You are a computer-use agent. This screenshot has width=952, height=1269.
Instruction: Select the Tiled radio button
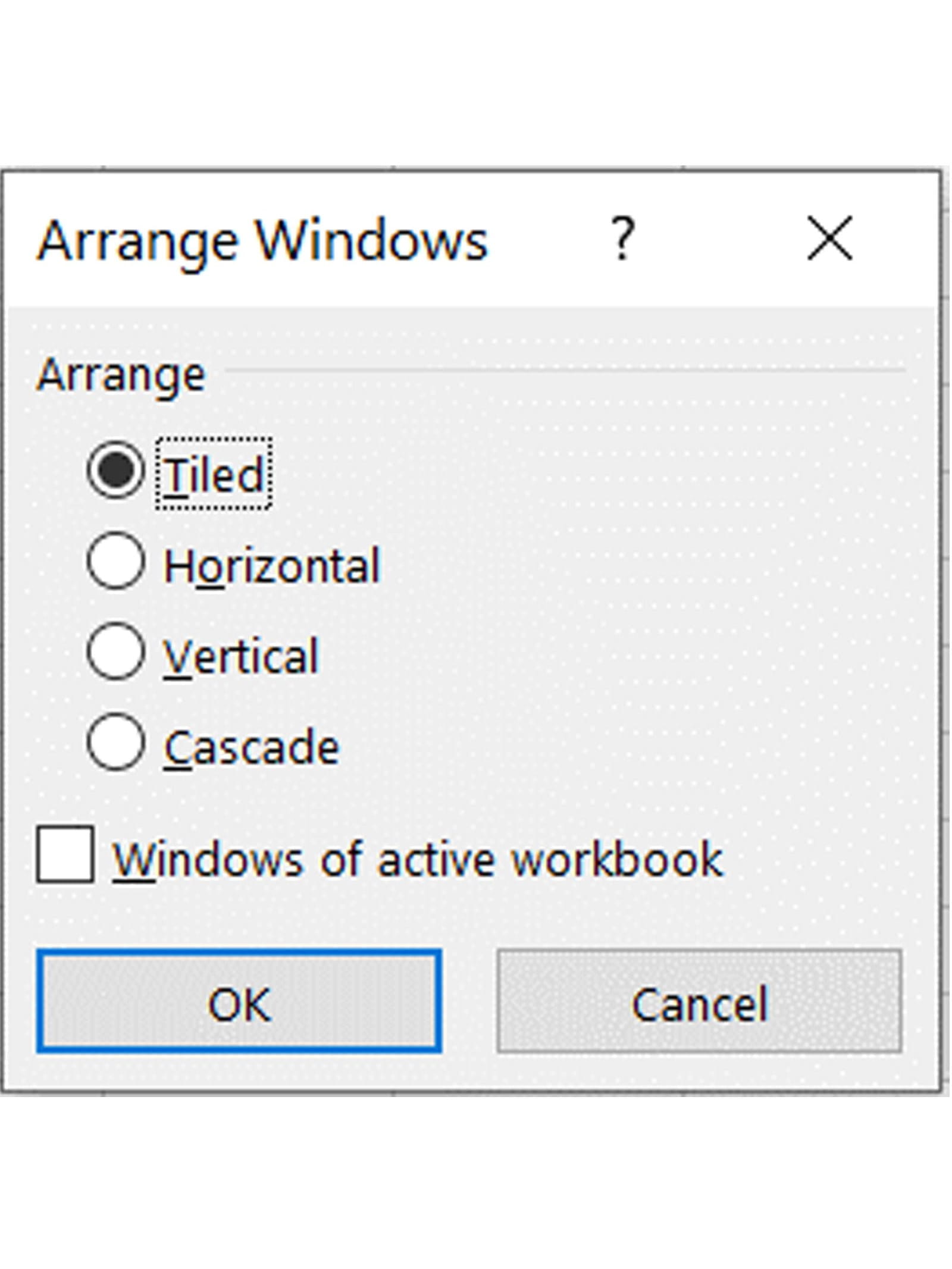[x=115, y=470]
